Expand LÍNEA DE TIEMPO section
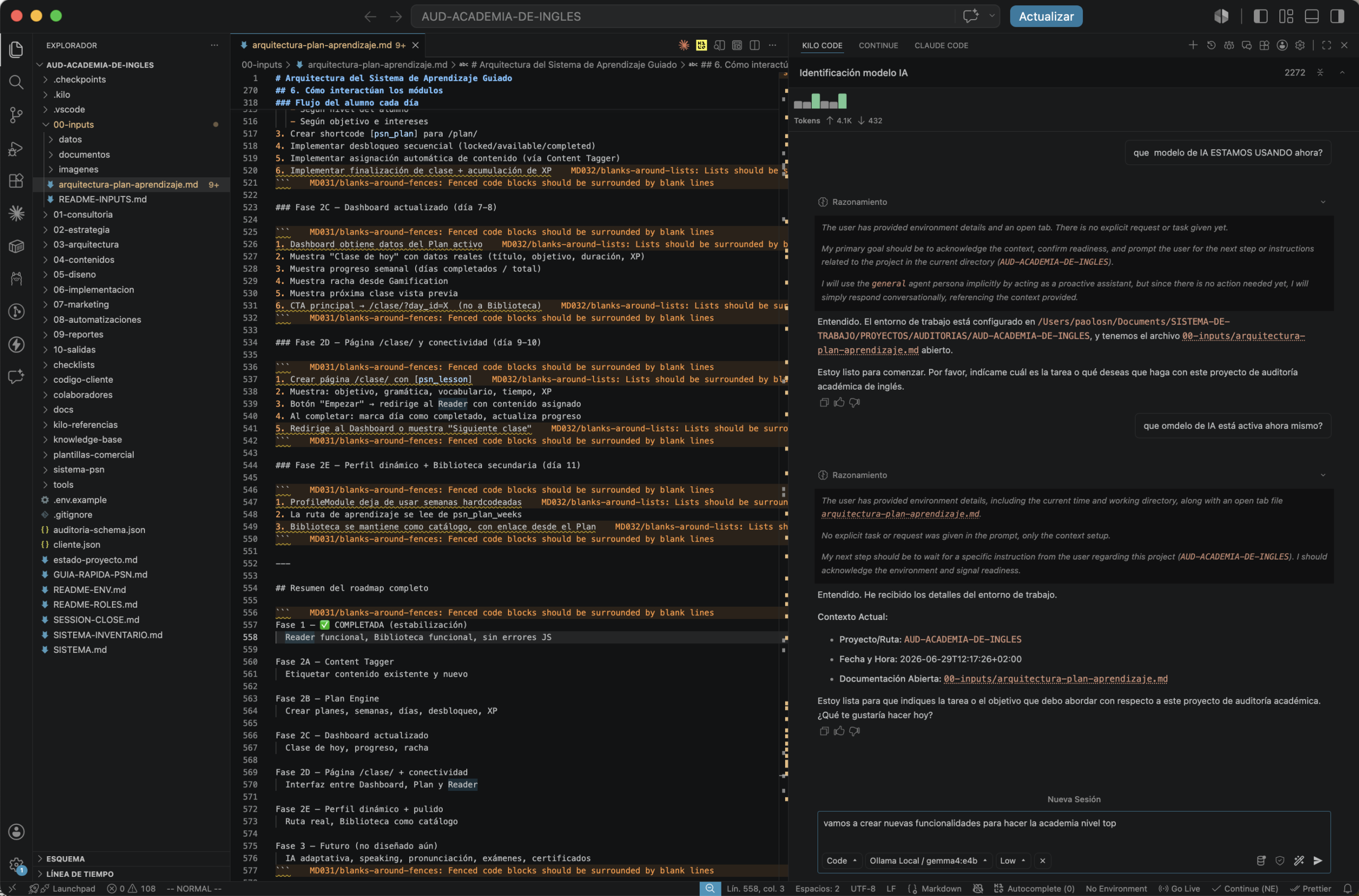1359x896 pixels. click(80, 874)
